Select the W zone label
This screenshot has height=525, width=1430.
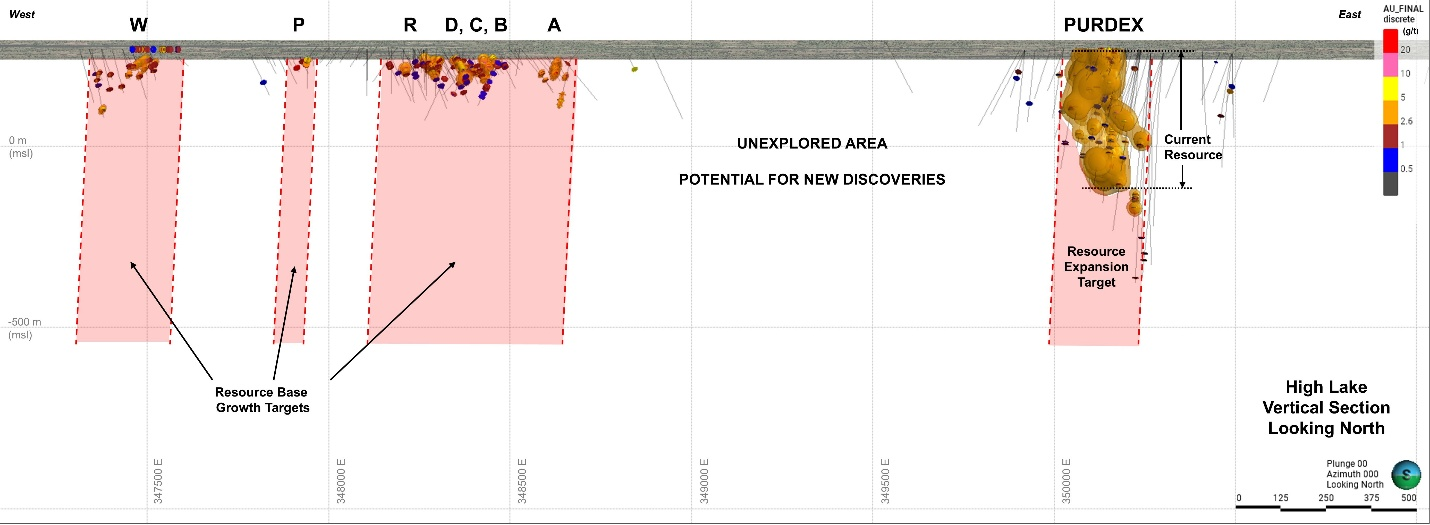pyautogui.click(x=138, y=25)
